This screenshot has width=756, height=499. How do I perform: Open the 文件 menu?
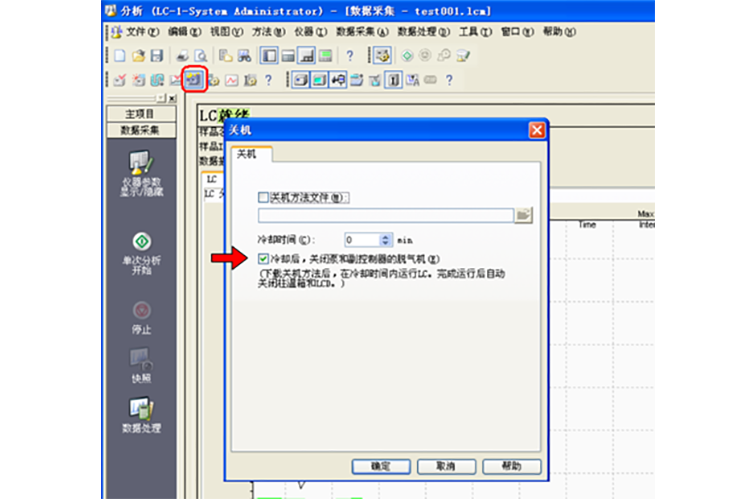(141, 32)
